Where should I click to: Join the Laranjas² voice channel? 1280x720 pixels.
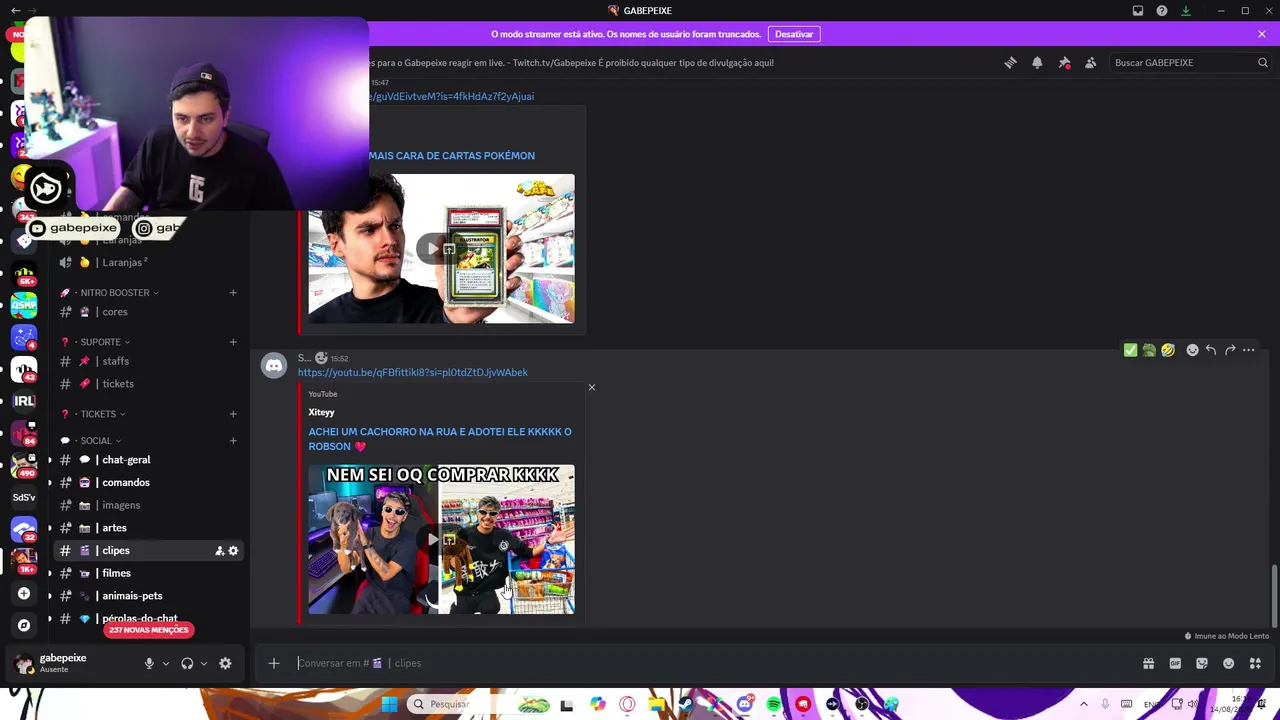tap(148, 263)
